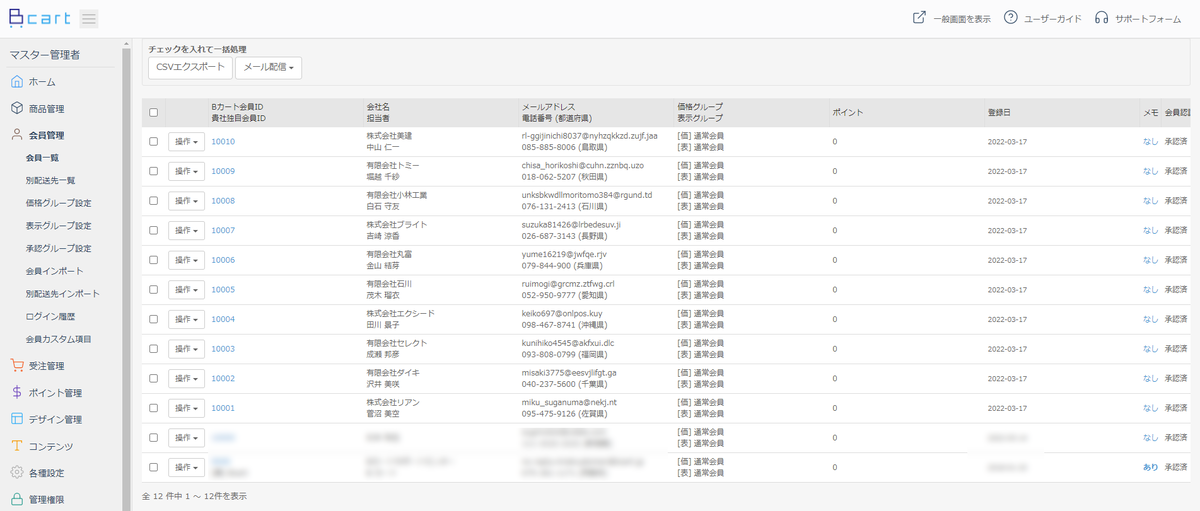The width and height of the screenshot is (1200, 511).
Task: Click 一般画面を表示 link text
Action: (961, 19)
